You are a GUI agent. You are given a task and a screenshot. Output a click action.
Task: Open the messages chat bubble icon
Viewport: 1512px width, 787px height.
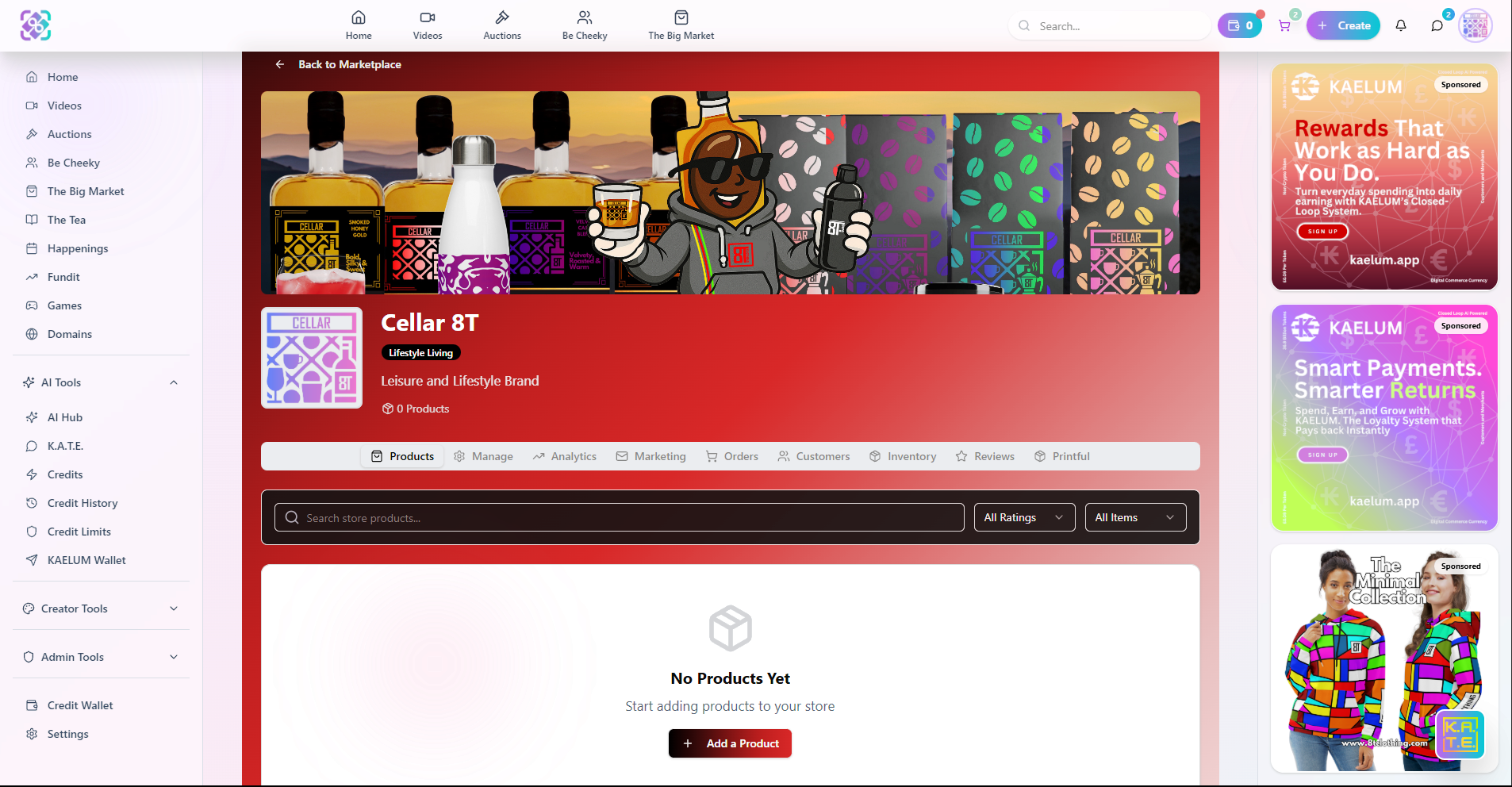[x=1437, y=25]
